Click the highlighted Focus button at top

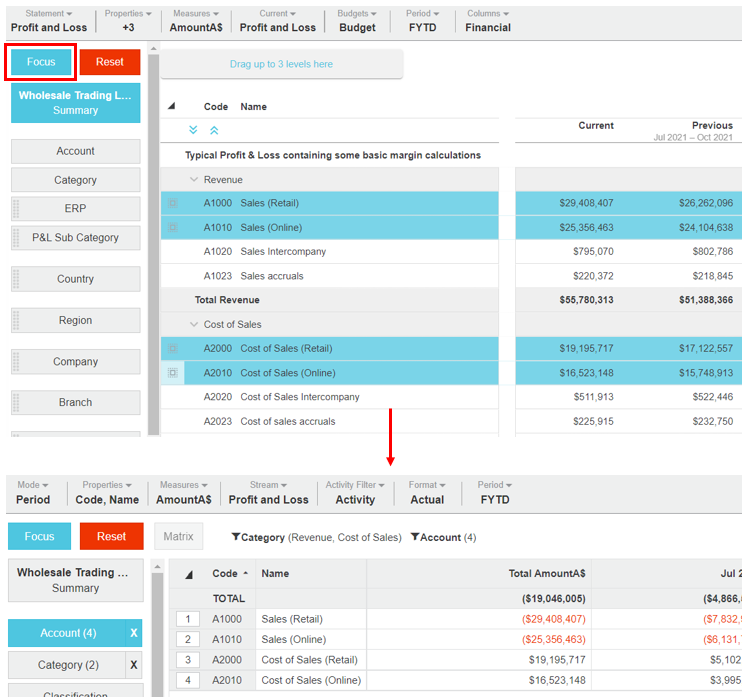[x=41, y=62]
